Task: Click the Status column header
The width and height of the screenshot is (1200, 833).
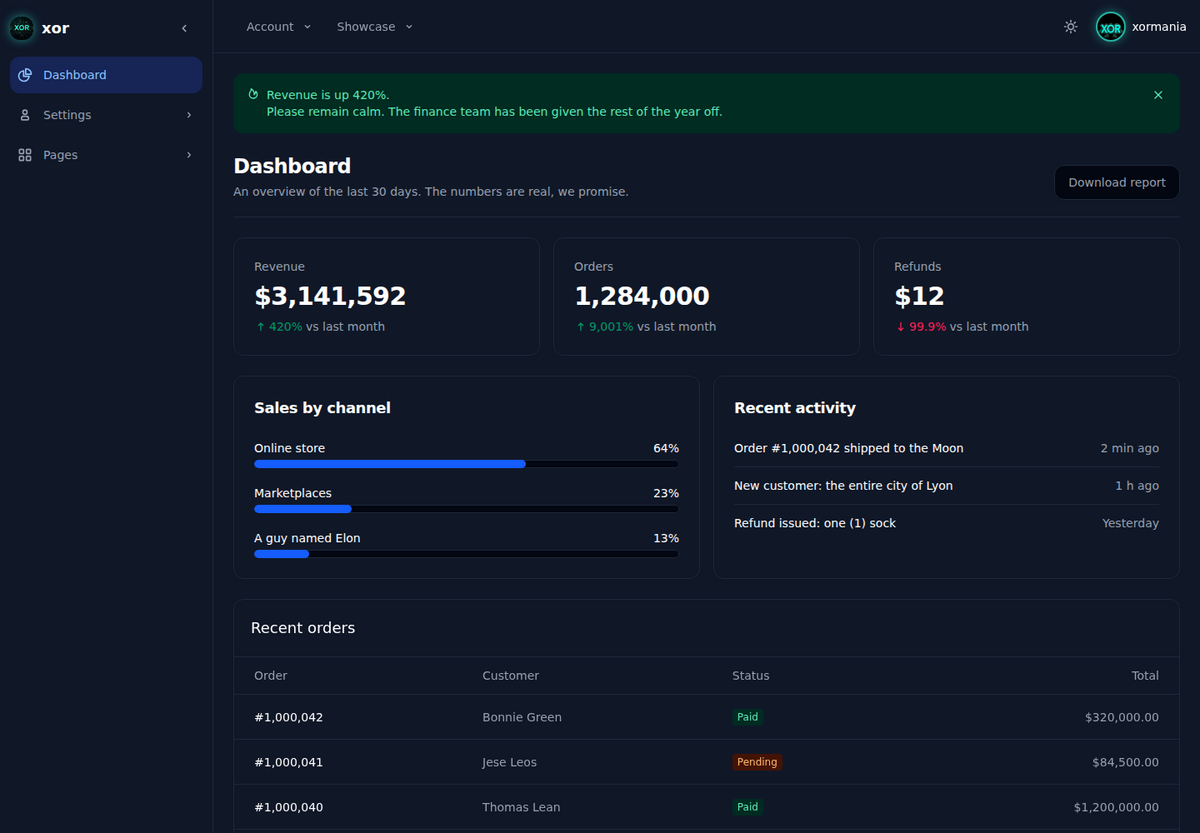Action: pyautogui.click(x=751, y=676)
